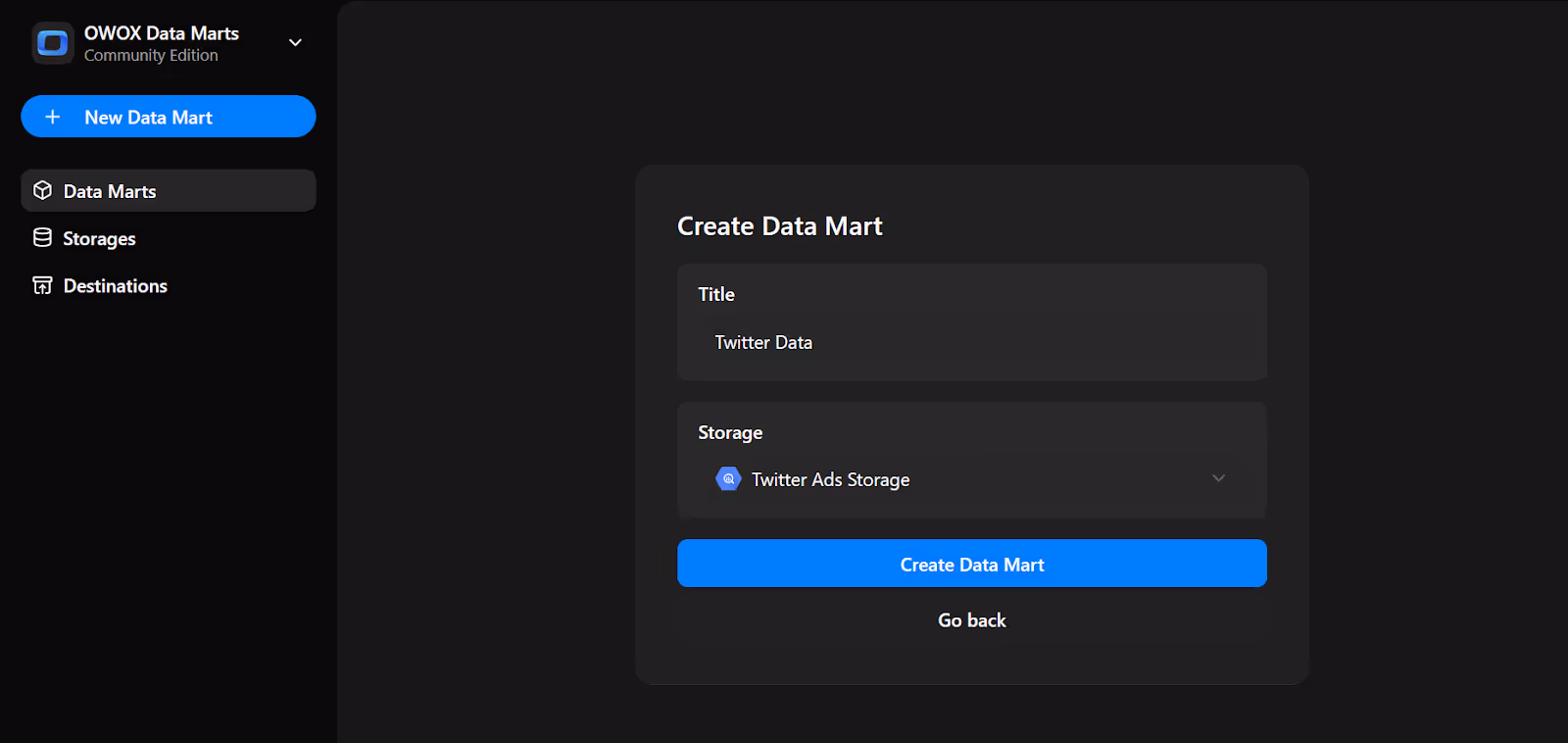This screenshot has width=1568, height=743.
Task: Click the Community Edition text
Action: (x=151, y=56)
